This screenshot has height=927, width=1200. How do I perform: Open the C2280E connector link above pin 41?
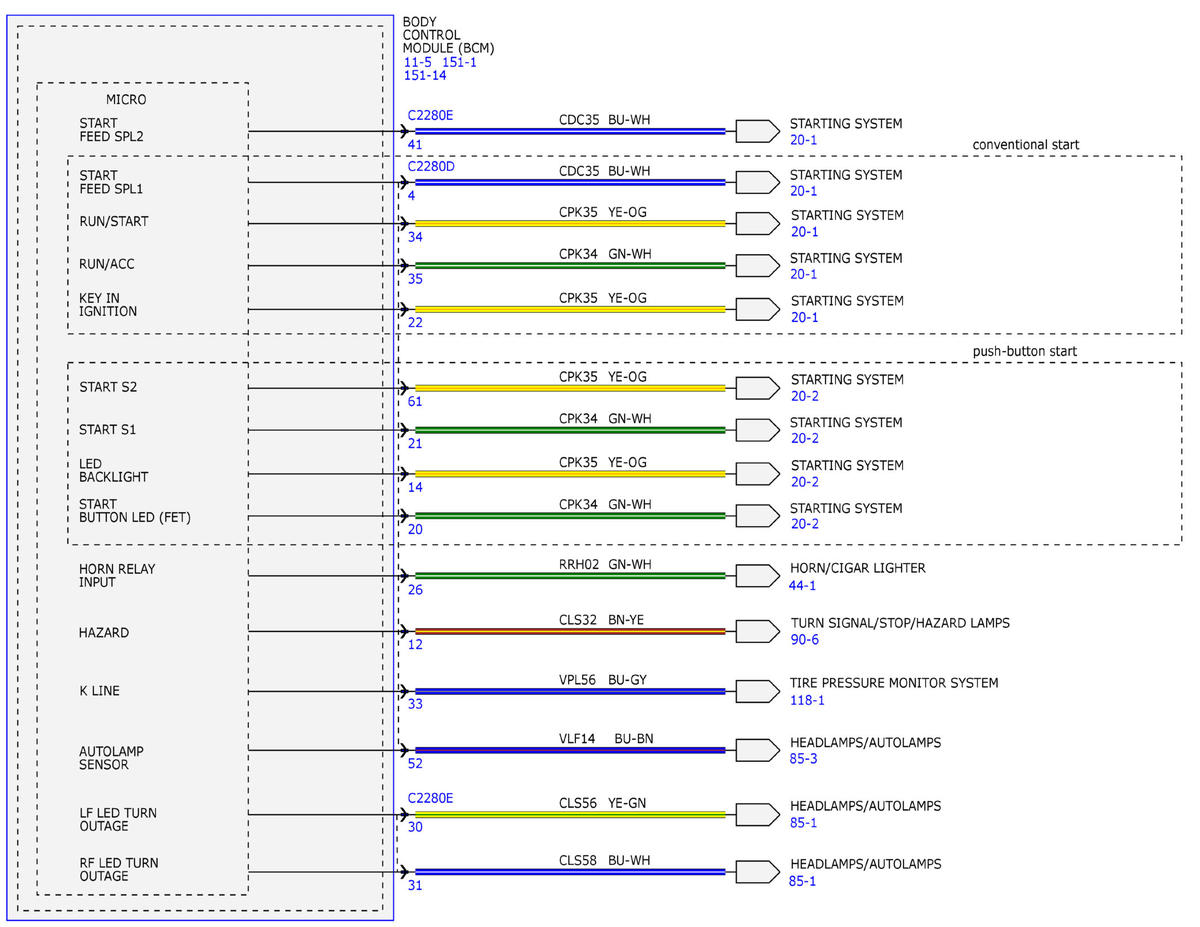[431, 115]
